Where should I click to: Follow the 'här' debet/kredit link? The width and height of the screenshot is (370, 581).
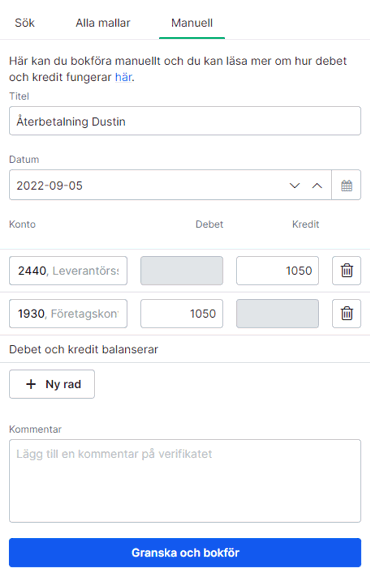click(x=123, y=77)
